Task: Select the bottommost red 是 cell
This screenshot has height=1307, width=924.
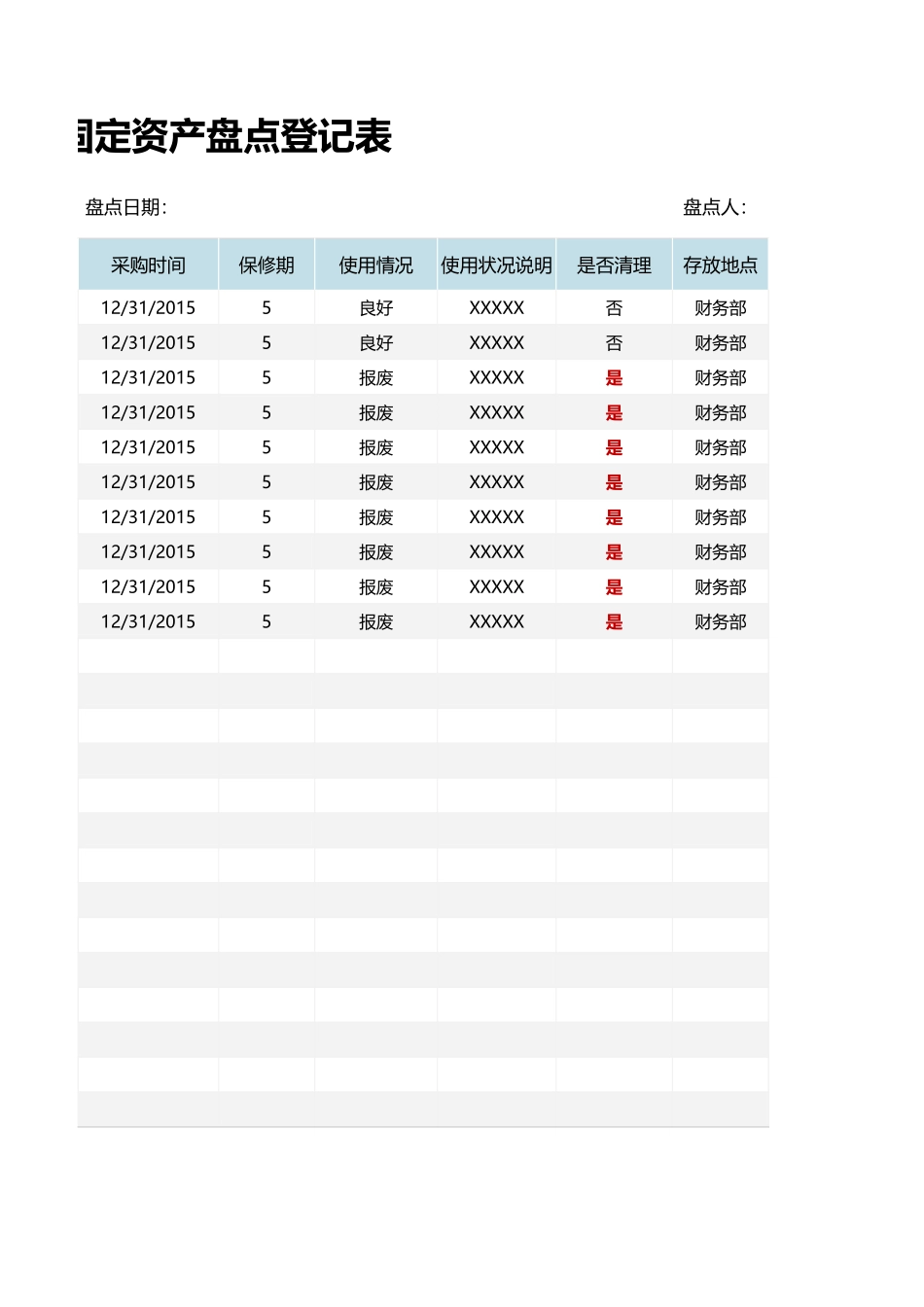Action: (614, 622)
